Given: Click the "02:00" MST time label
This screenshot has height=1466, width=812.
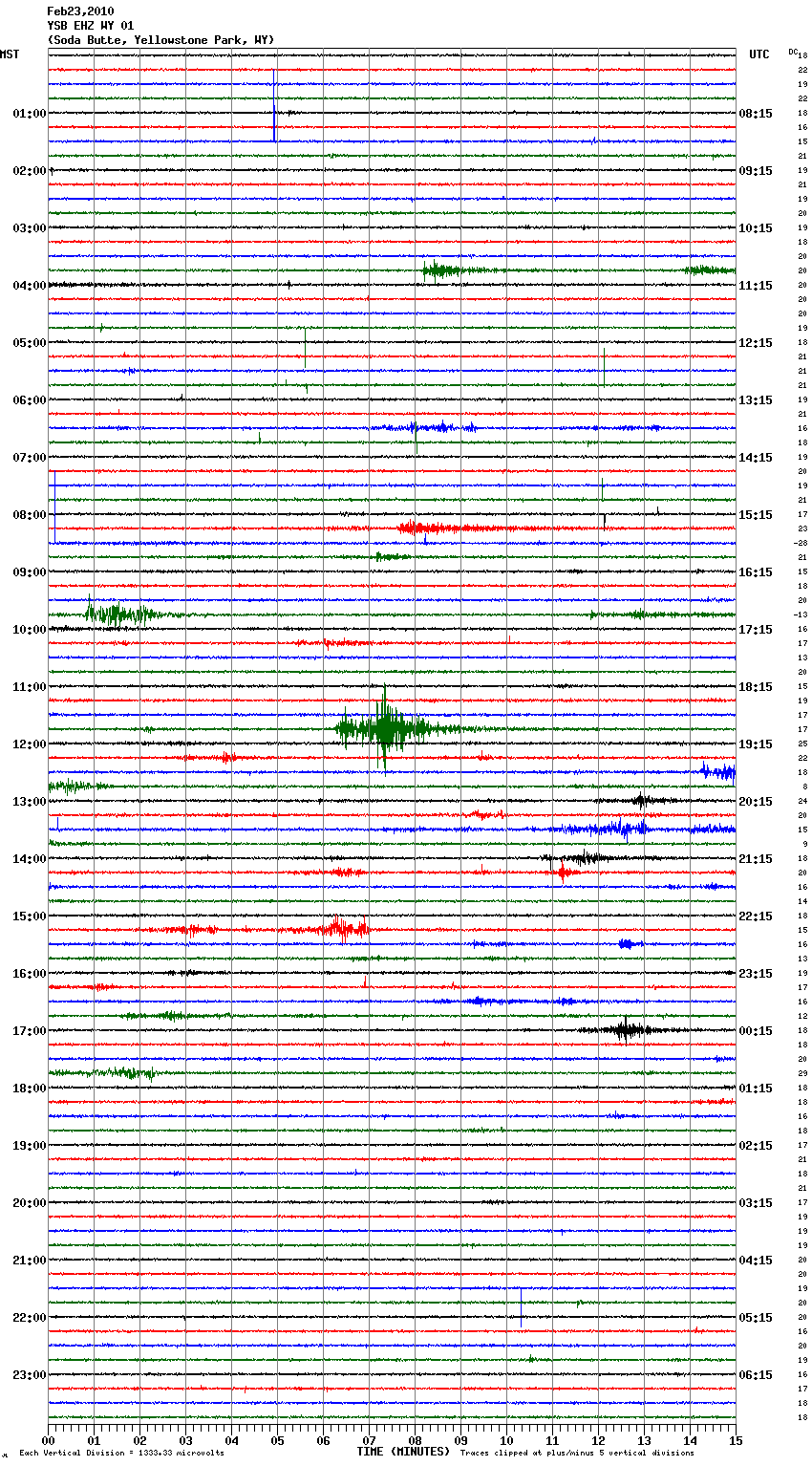Looking at the screenshot, I should click(30, 171).
